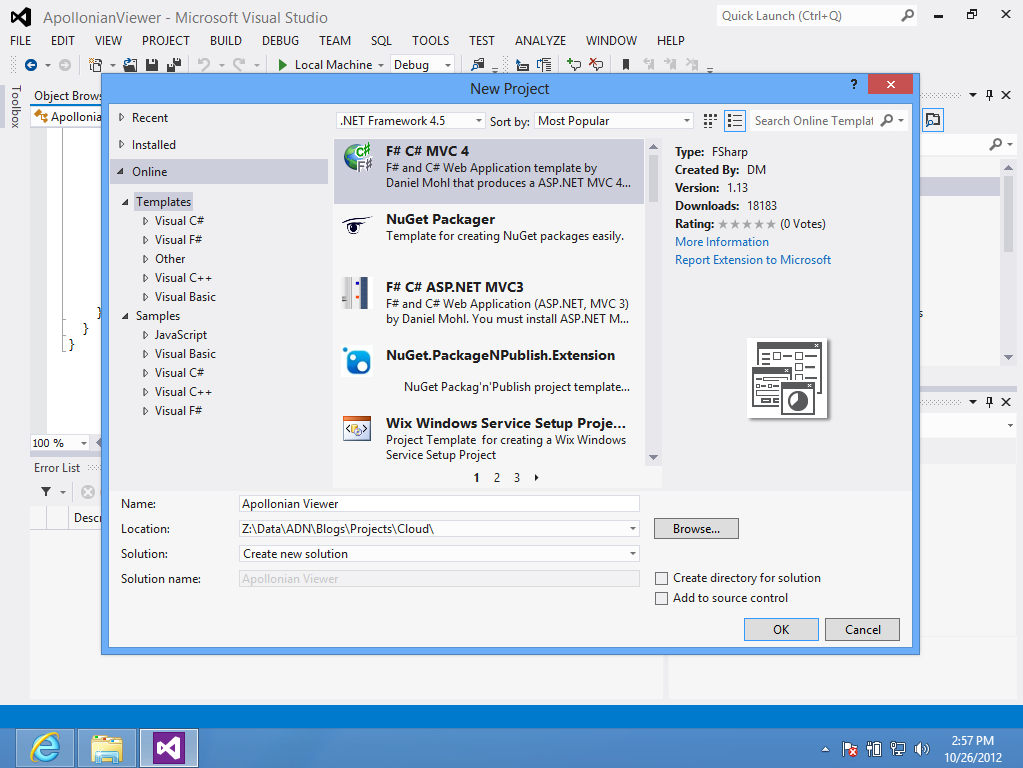Open the .NET Framework version dropdown
The width and height of the screenshot is (1023, 768).
pyautogui.click(x=410, y=121)
